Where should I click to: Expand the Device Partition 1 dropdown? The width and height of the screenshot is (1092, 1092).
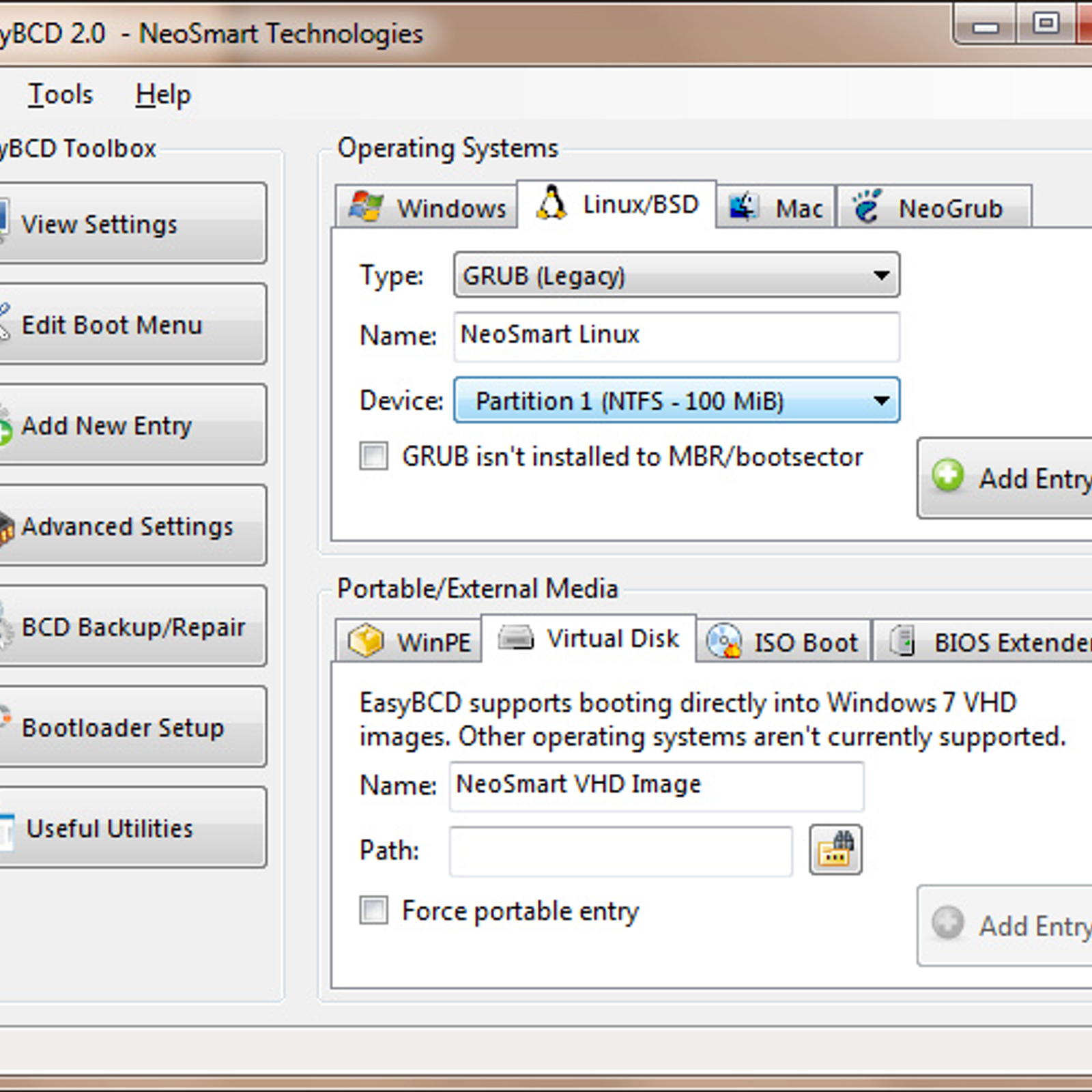click(x=676, y=401)
